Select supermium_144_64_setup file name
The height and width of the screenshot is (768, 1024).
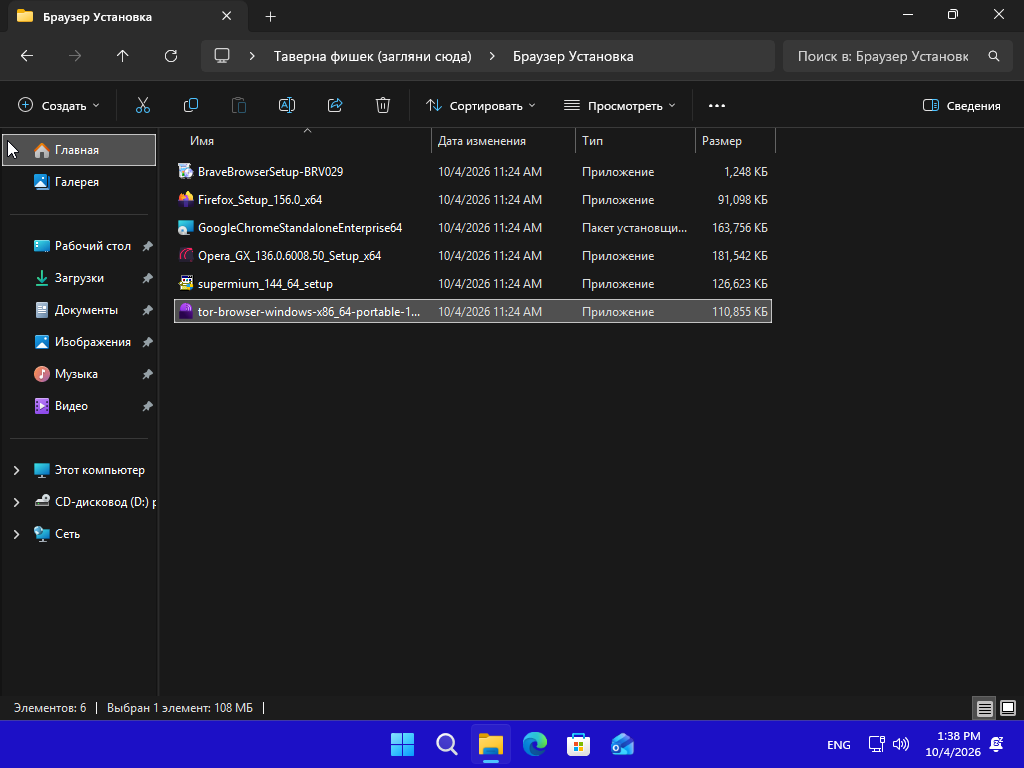point(265,284)
